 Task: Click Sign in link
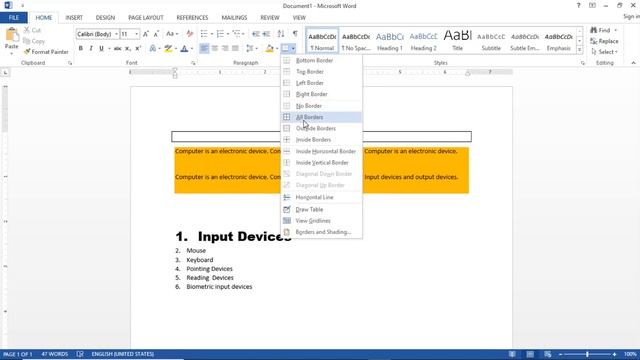631,17
